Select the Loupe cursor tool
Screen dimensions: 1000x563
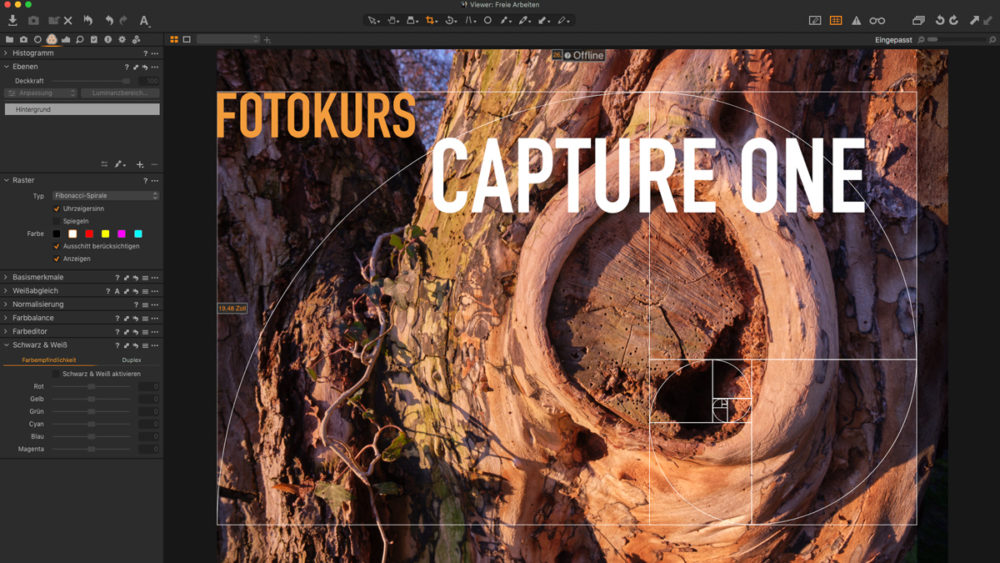412,20
